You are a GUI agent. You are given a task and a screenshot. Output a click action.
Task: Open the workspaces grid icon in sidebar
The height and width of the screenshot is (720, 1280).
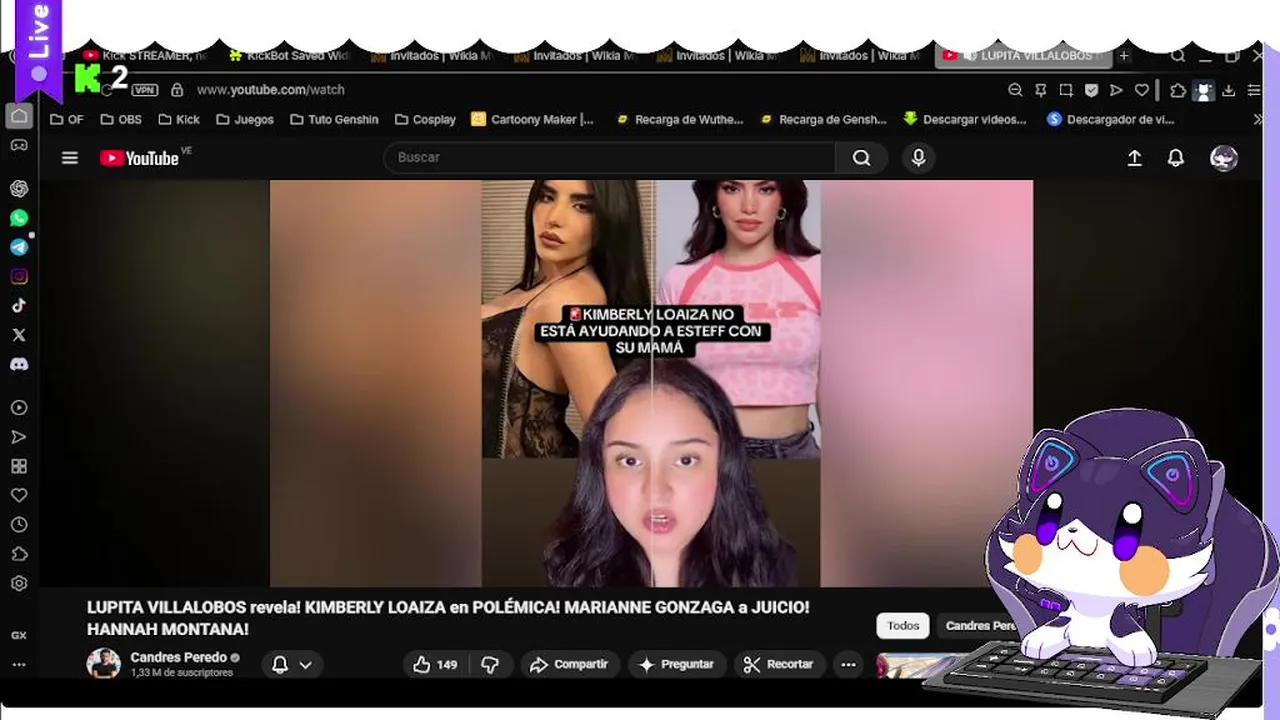click(x=19, y=466)
